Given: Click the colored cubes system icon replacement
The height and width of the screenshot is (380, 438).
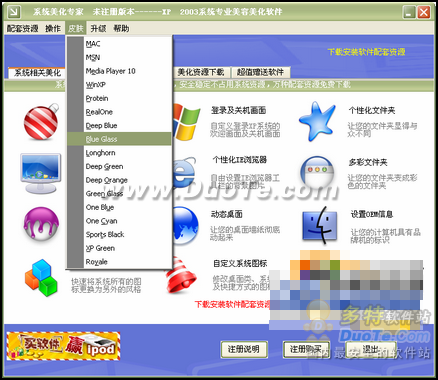Looking at the screenshot, I should [x=41, y=278].
